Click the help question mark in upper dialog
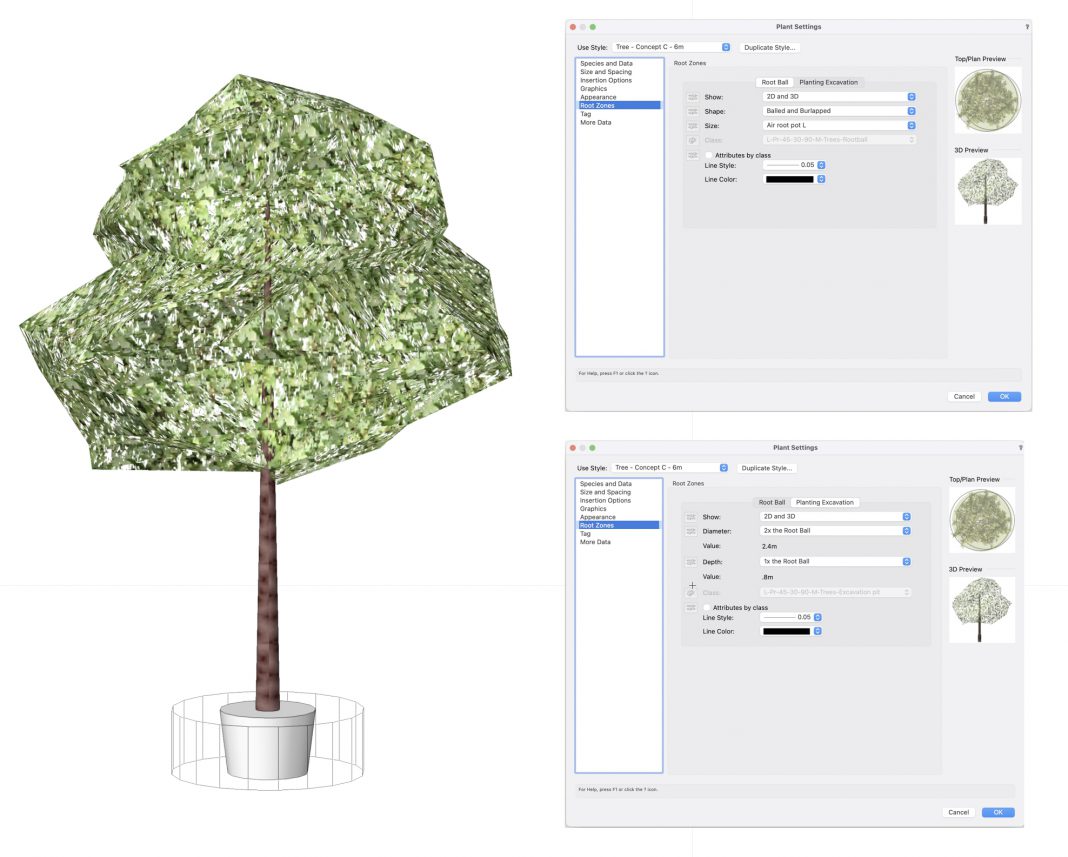 1026,26
